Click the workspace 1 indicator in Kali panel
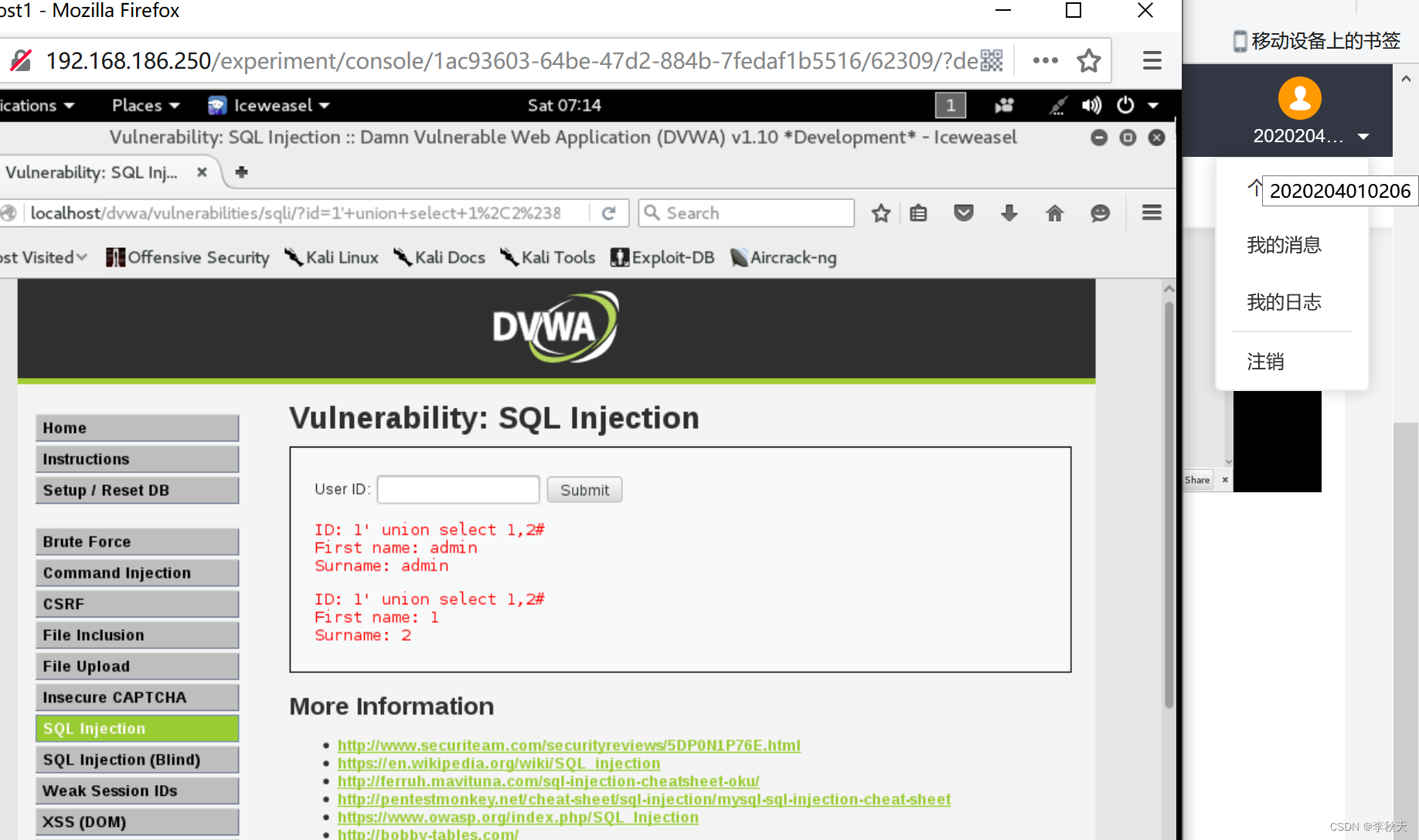Image resolution: width=1419 pixels, height=840 pixels. [951, 105]
